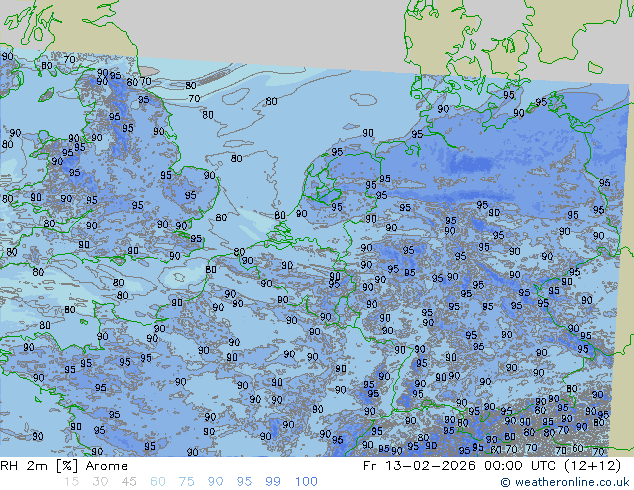The width and height of the screenshot is (634, 490).
Task: Select the 45 value in the color legend
Action: click(129, 482)
